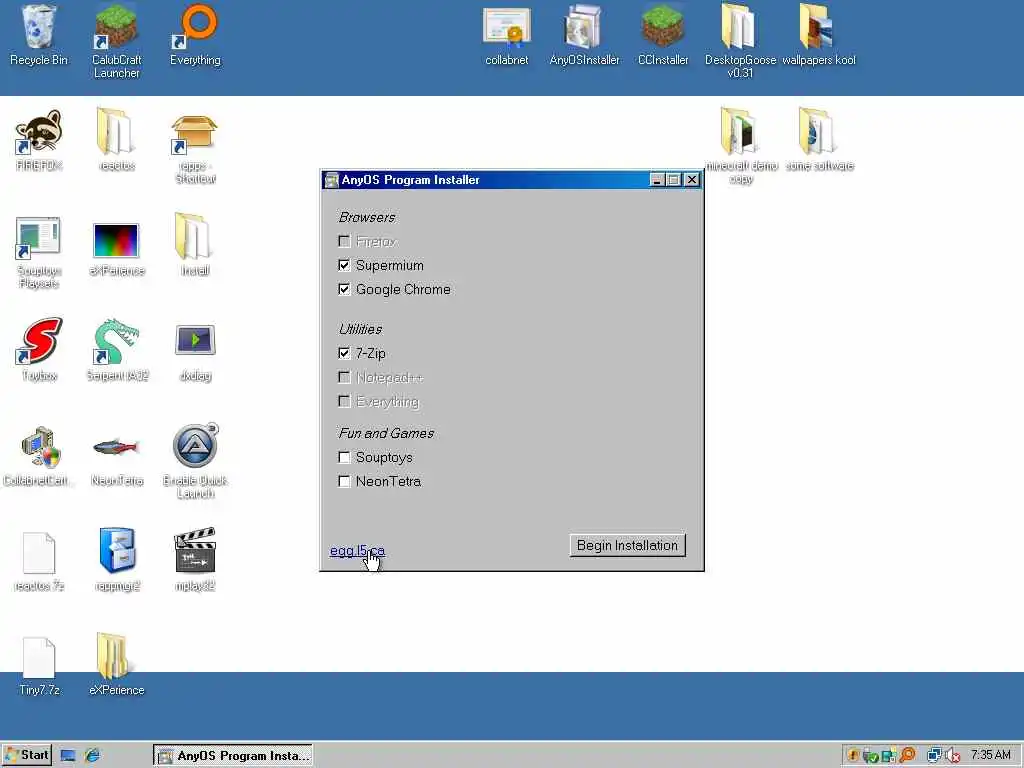Uncheck the Google Chrome checkbox
Screen dimensions: 1024x768
coord(344,289)
